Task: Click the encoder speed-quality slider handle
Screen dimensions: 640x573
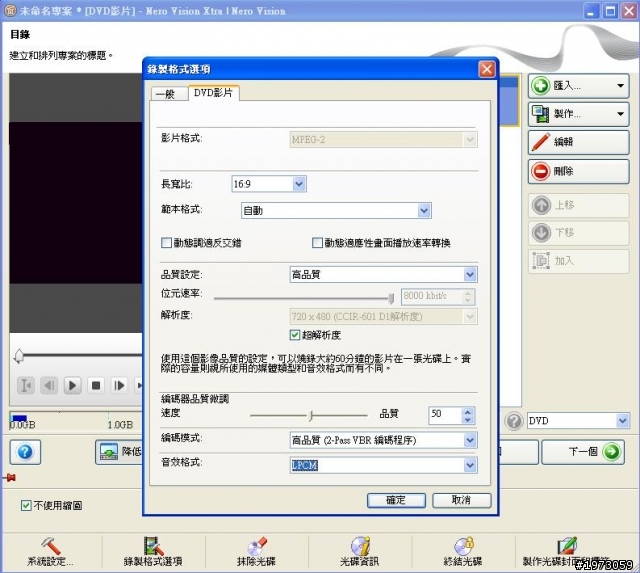Action: tap(311, 415)
